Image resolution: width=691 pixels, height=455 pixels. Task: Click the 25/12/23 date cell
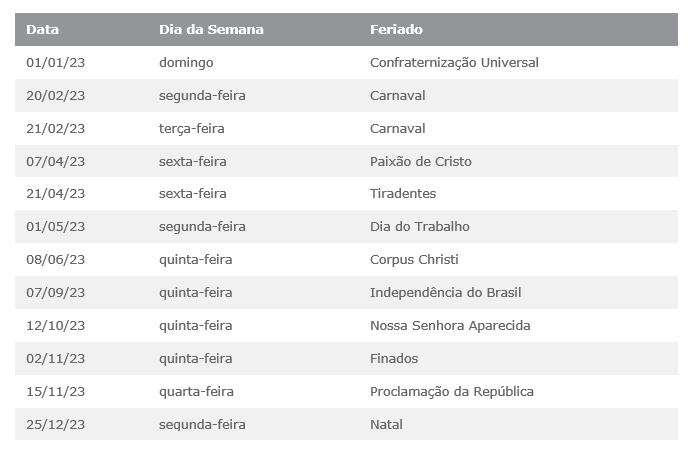tap(56, 425)
